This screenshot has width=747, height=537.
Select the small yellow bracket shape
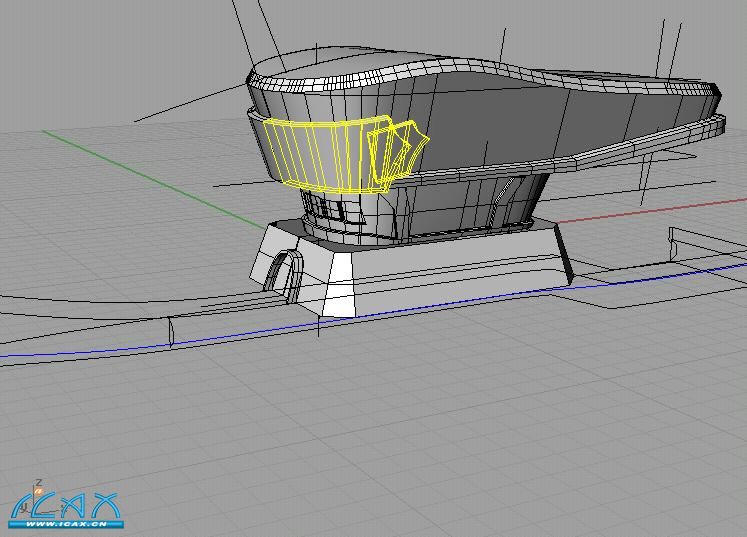click(398, 153)
